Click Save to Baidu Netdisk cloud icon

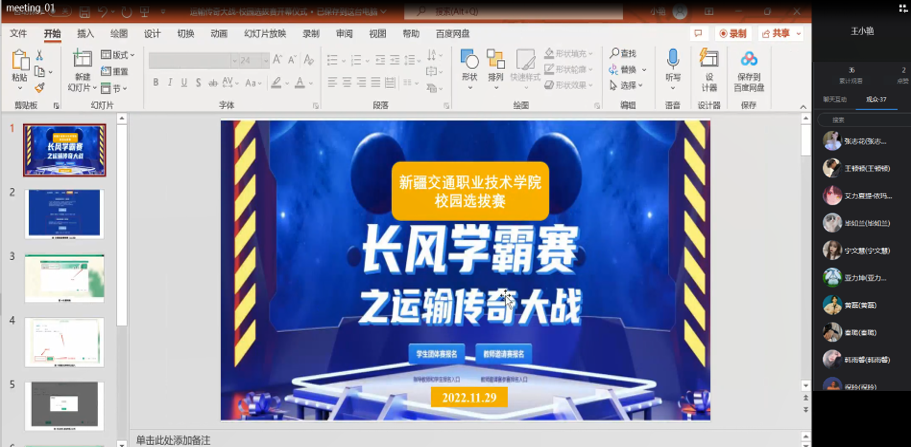749,60
